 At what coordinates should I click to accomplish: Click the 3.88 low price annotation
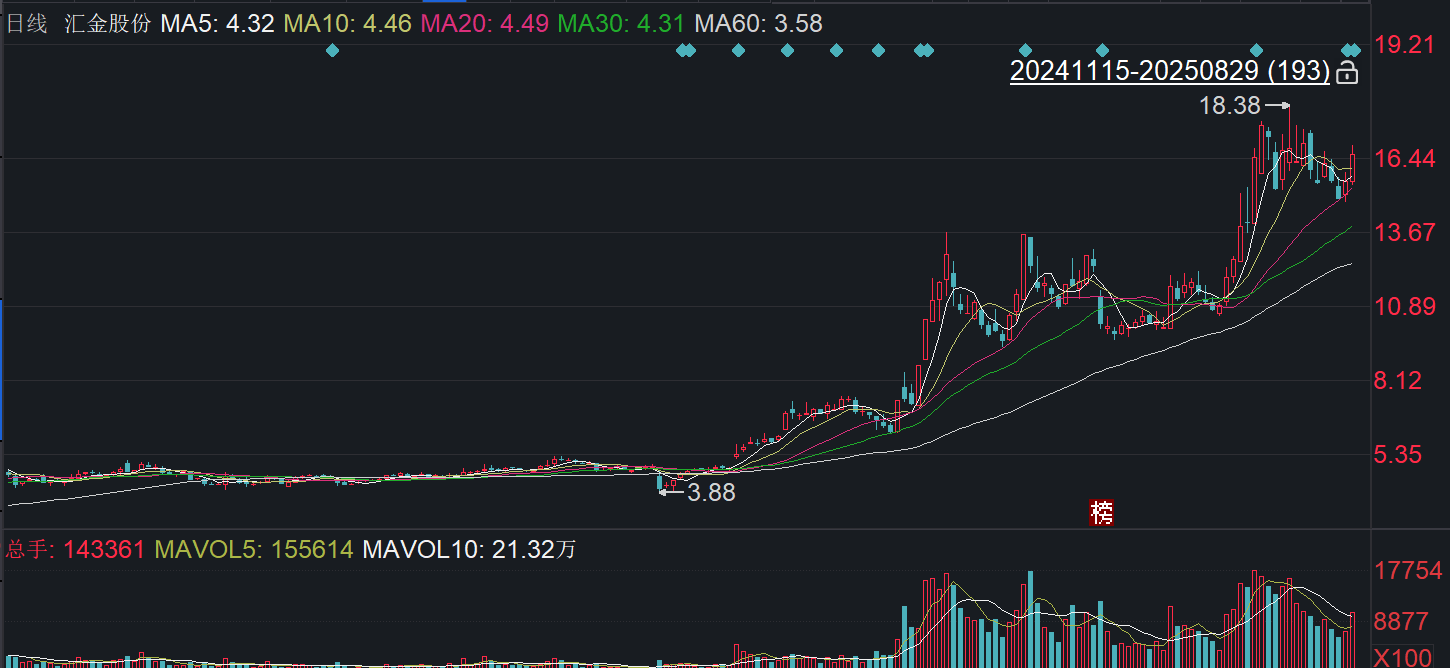tap(711, 492)
